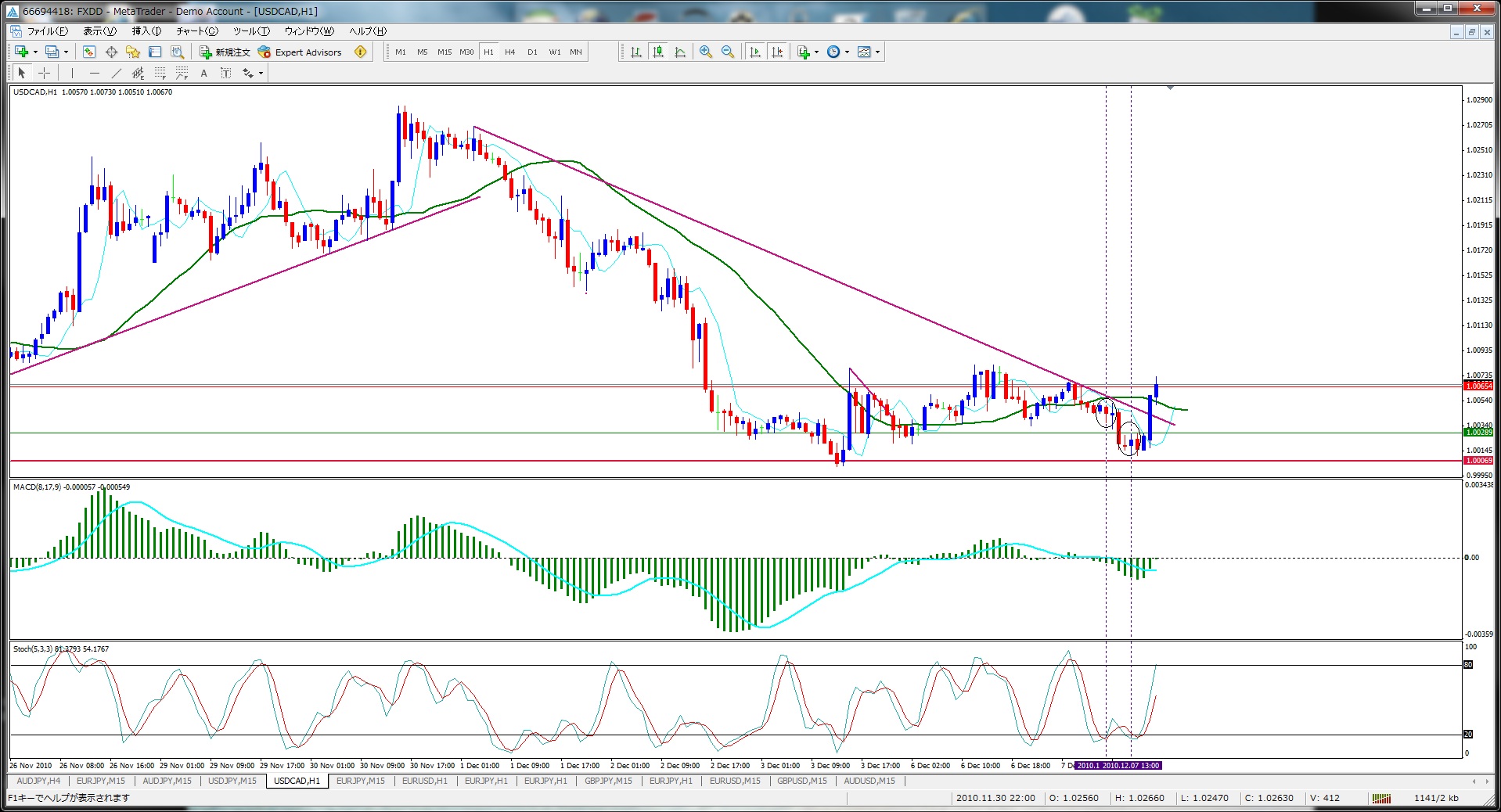Image resolution: width=1501 pixels, height=812 pixels.
Task: Expand the New Chart dropdown arrow
Action: coord(35,52)
